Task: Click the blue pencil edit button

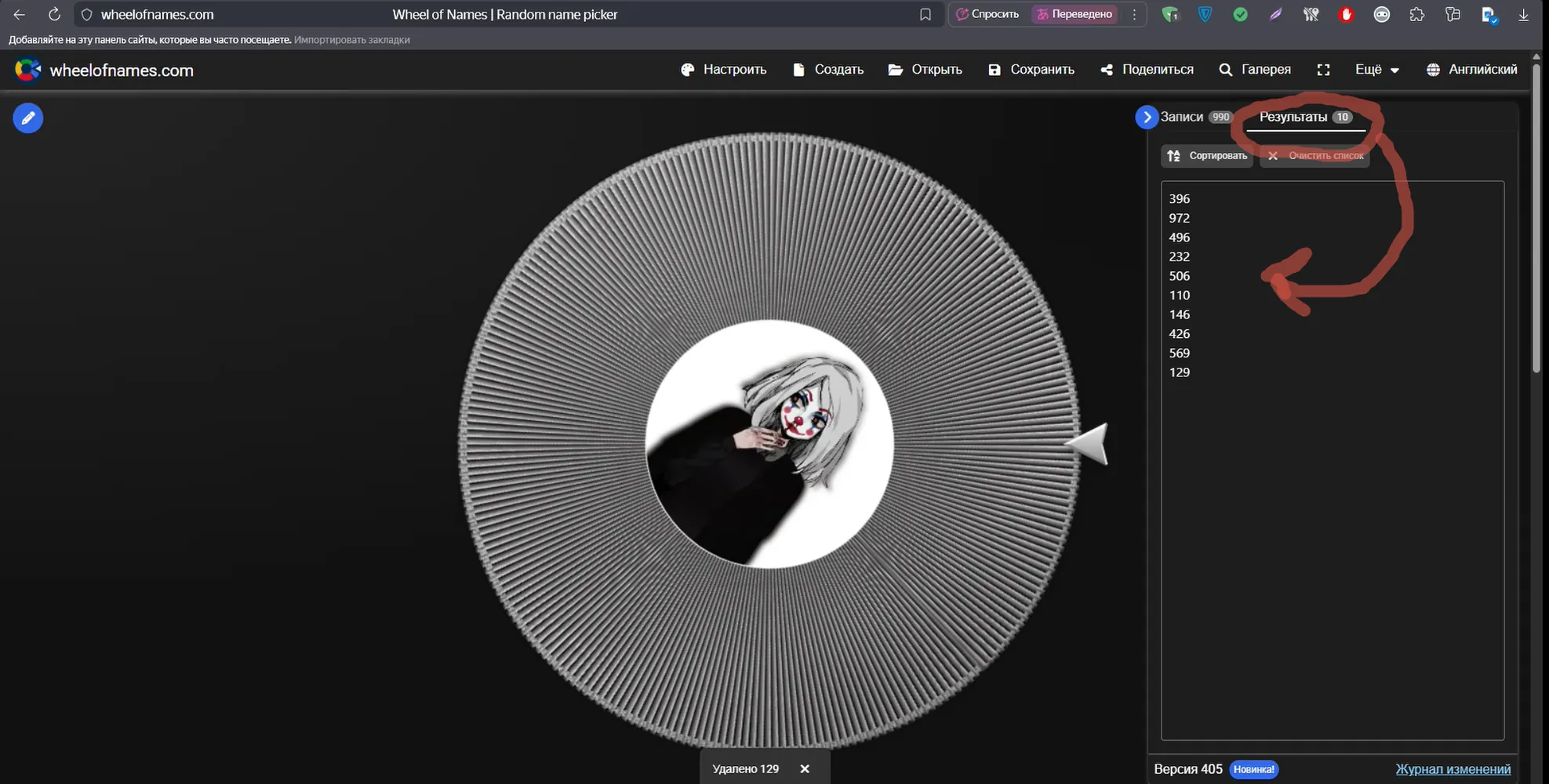Action: 28,118
